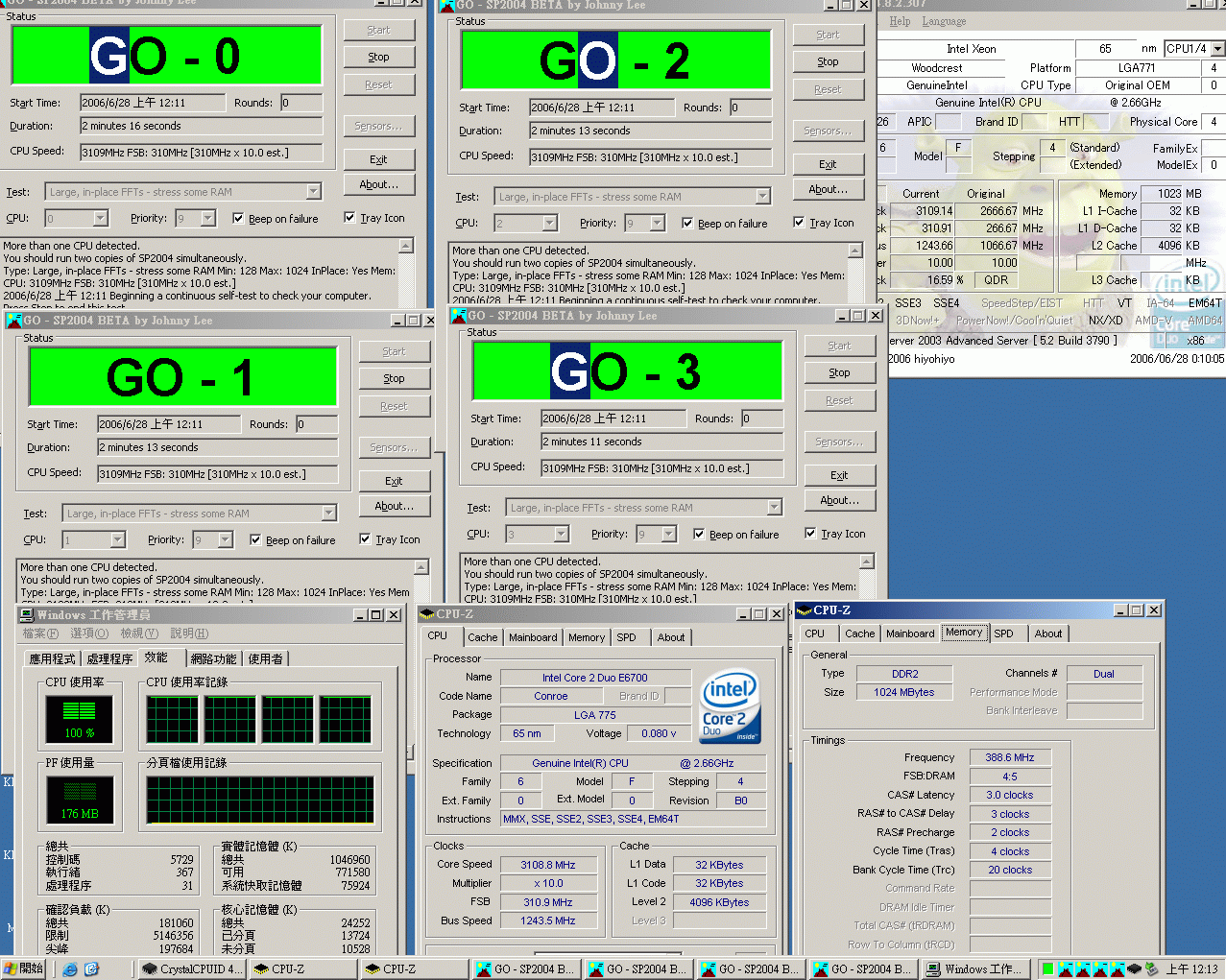1226x980 pixels.
Task: Click the Duration field in the GO - 3 window
Action: pyautogui.click(x=661, y=442)
